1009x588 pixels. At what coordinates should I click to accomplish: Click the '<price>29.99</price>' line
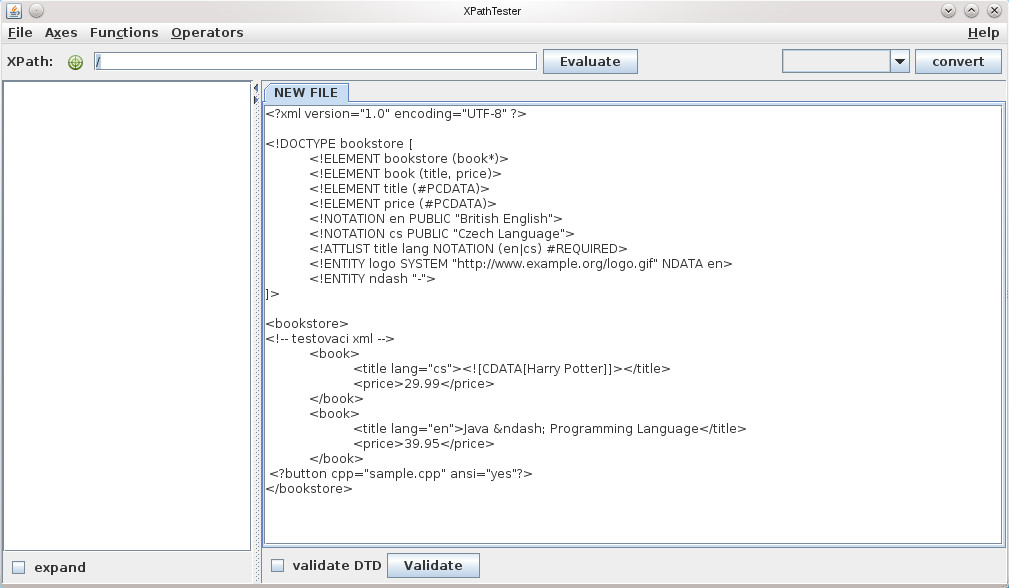click(423, 383)
